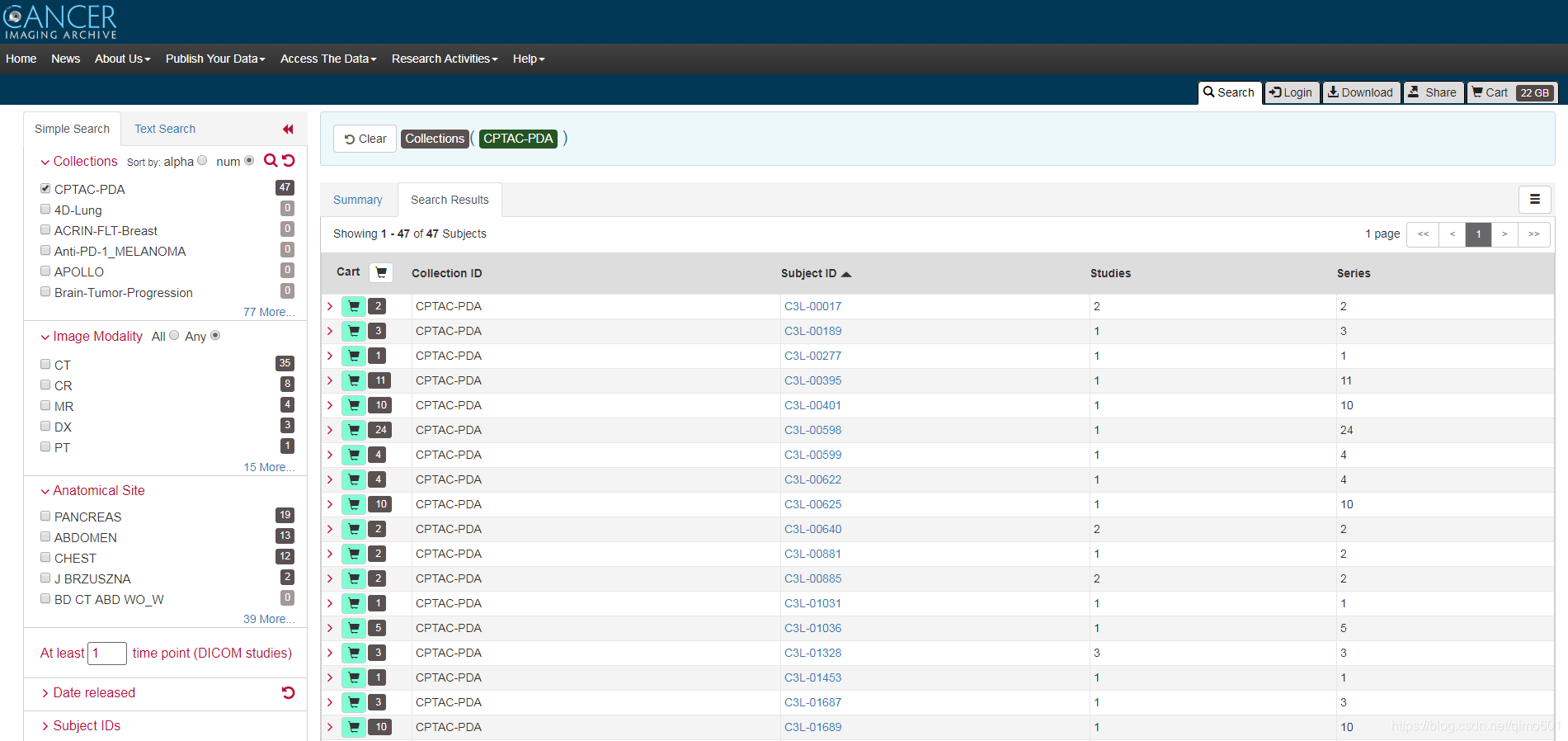Image resolution: width=1568 pixels, height=741 pixels.
Task: Add subject C3L-00189 to cart
Action: [354, 331]
